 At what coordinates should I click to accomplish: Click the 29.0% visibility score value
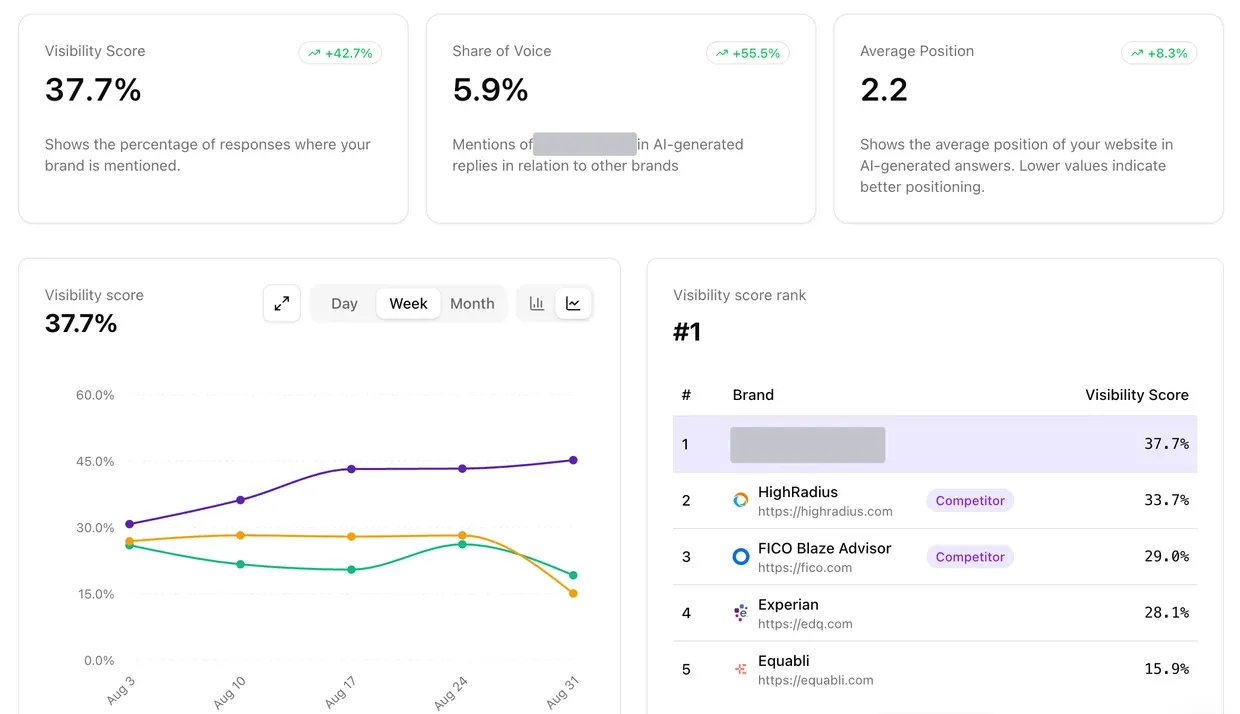click(x=1166, y=556)
